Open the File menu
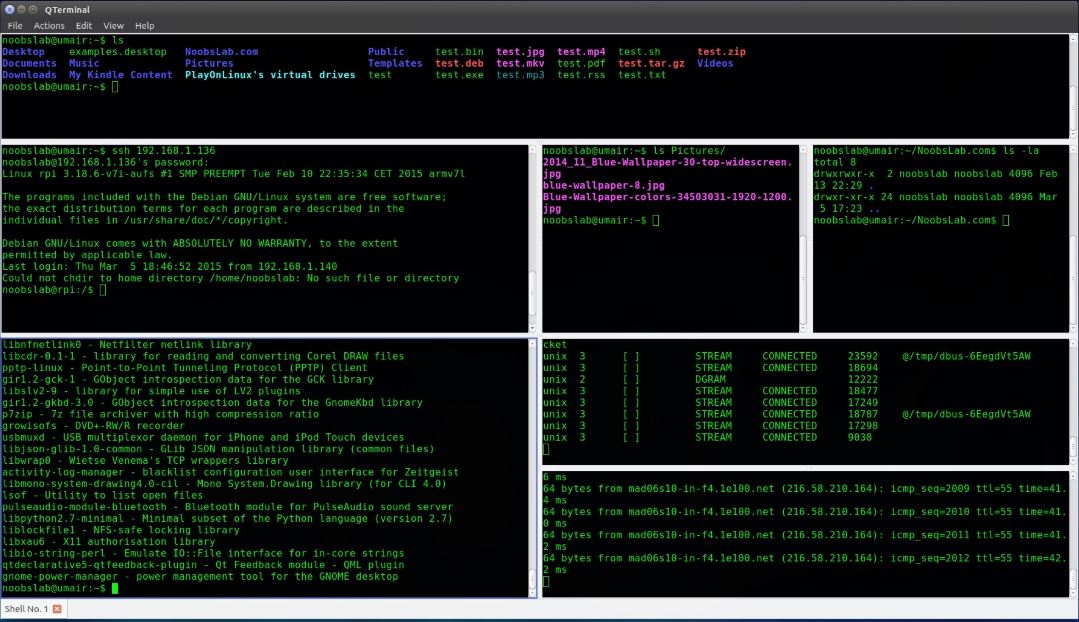The height and width of the screenshot is (622, 1079). click(x=15, y=25)
